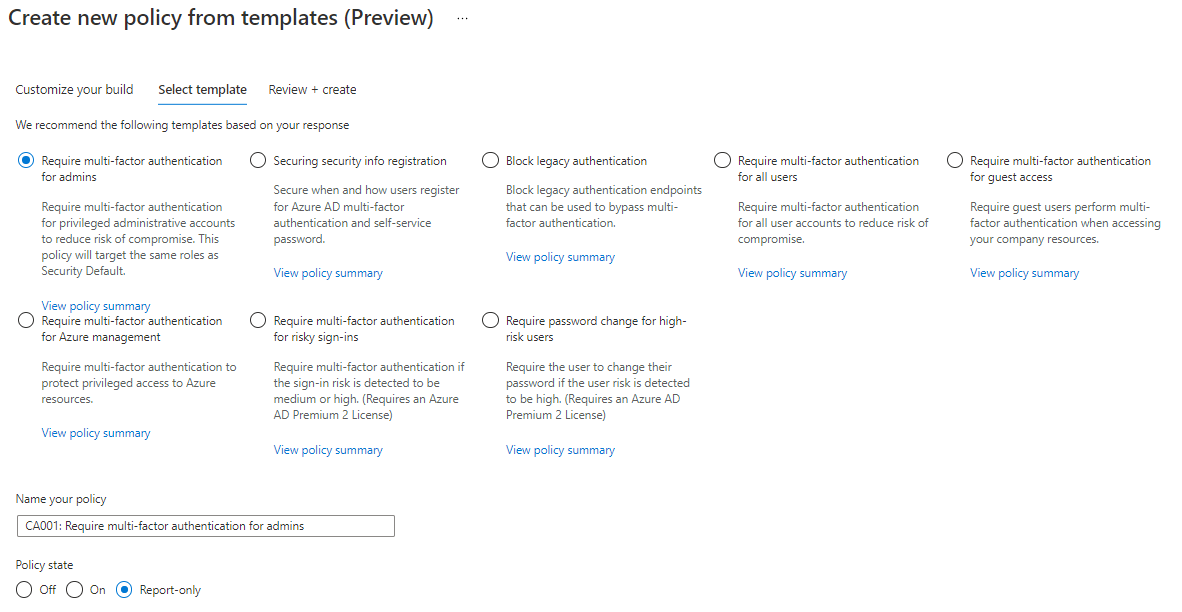Set policy state to Report-only

click(125, 590)
